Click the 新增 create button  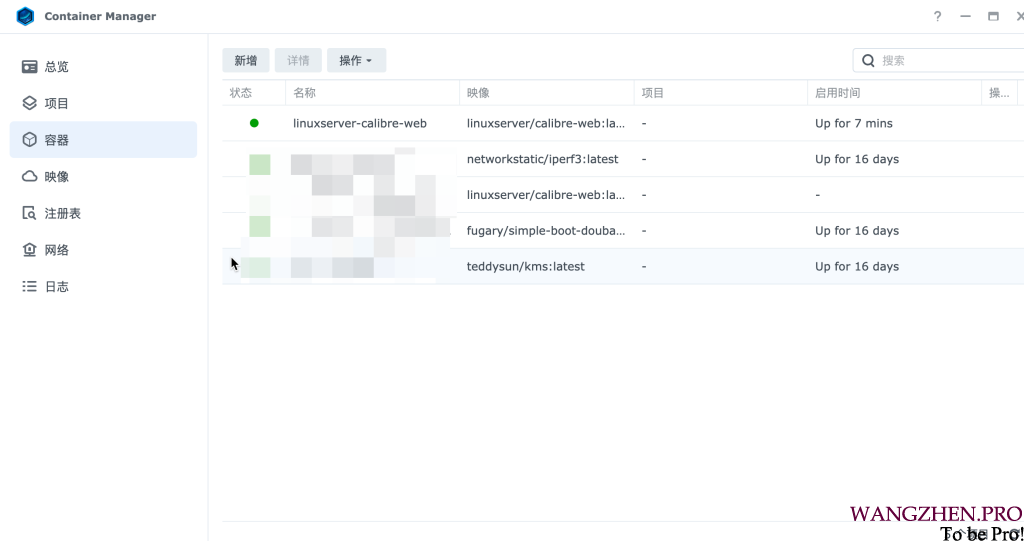[246, 61]
